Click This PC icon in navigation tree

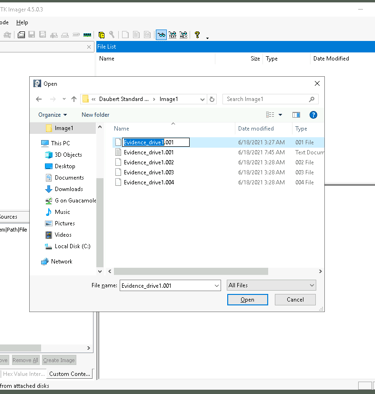pos(45,143)
